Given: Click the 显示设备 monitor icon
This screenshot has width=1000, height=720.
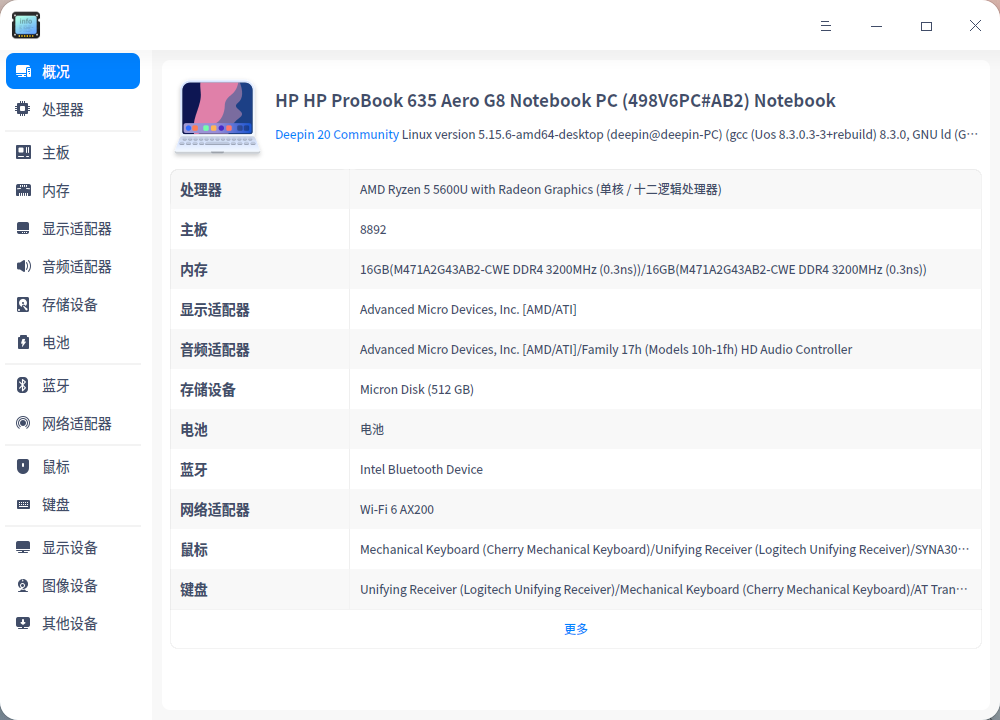Looking at the screenshot, I should (x=23, y=547).
